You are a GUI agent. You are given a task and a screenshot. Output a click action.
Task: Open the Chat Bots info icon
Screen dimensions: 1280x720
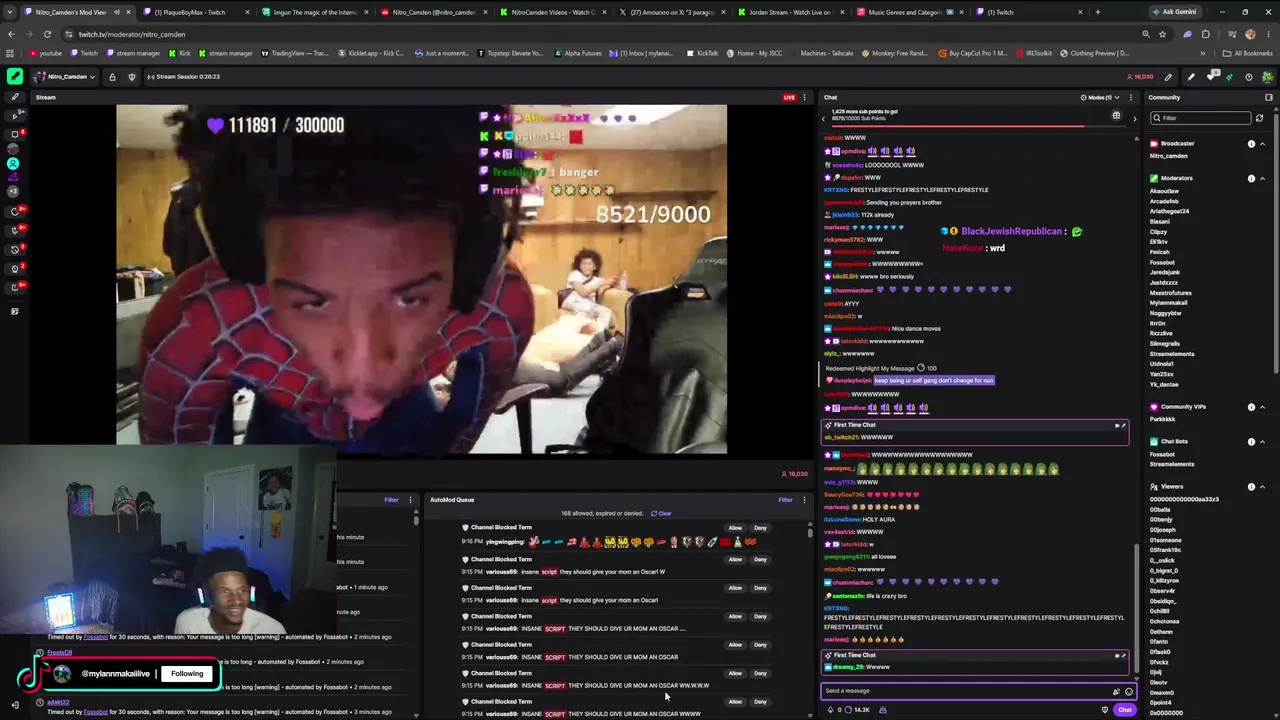[1251, 441]
